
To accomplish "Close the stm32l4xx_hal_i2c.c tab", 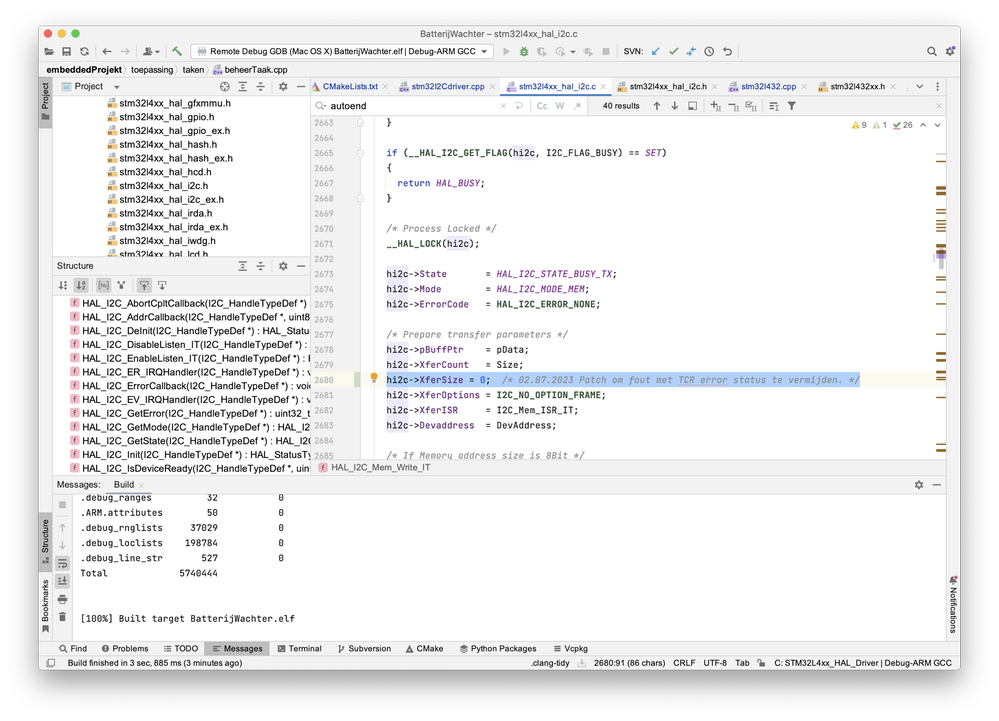I will (603, 87).
